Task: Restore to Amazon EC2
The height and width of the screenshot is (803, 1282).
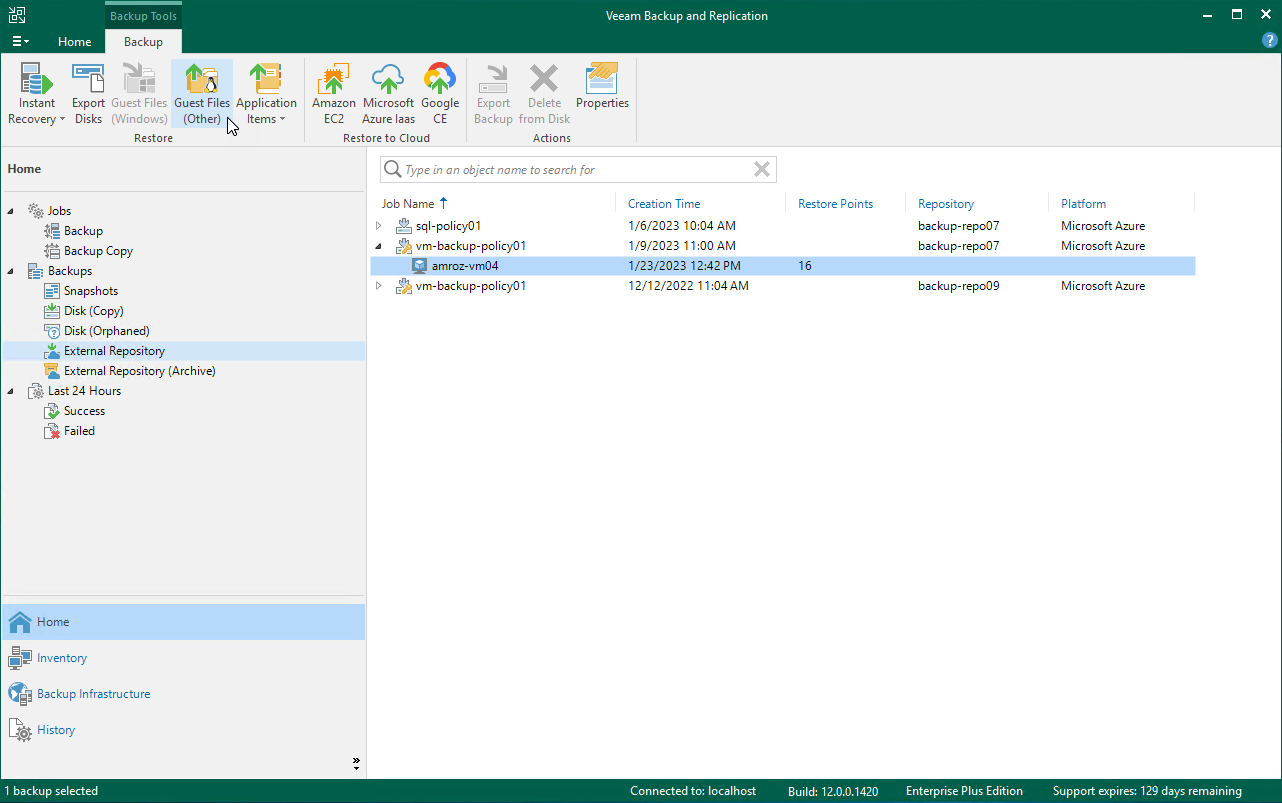Action: [x=333, y=94]
